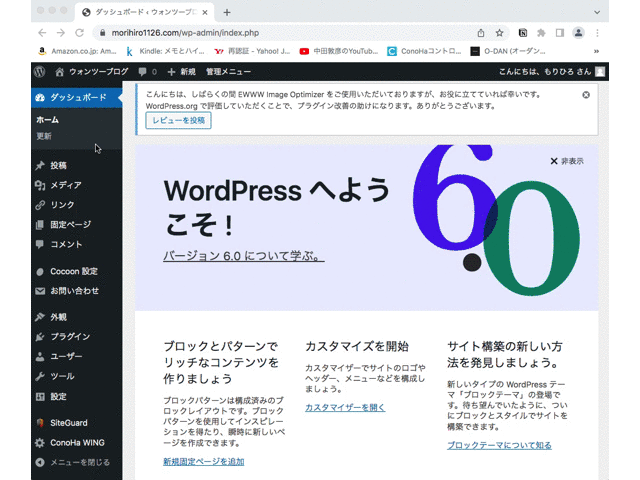Select 更新 submenu item
This screenshot has height=480, width=640.
click(44, 136)
